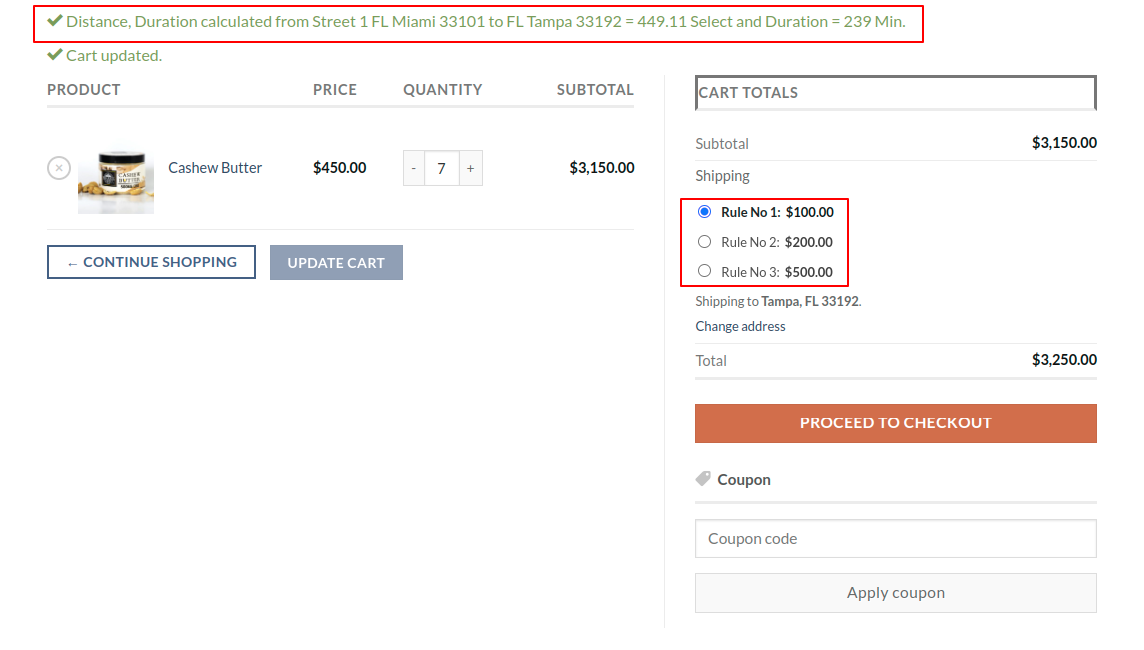
Task: Open the Change address link
Action: point(741,326)
